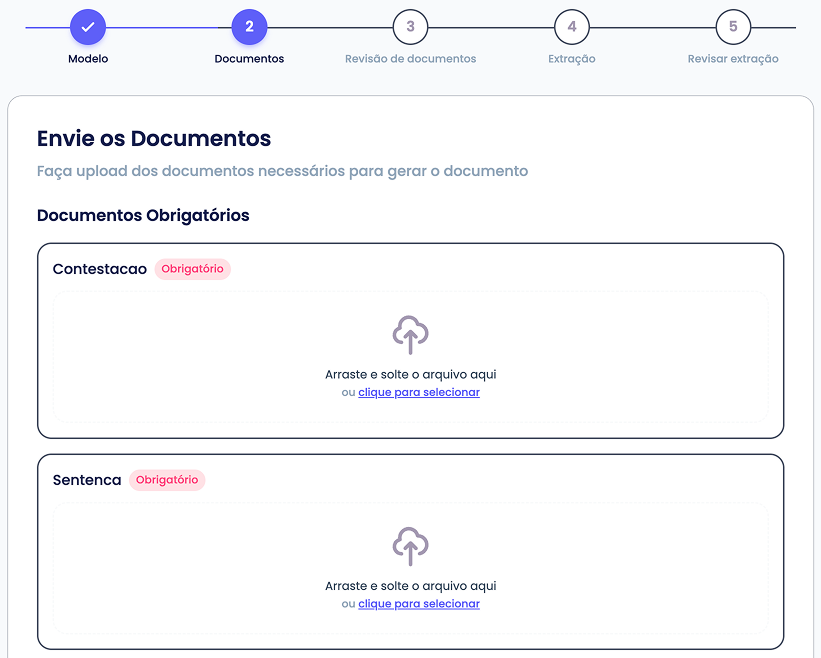Screen dimensions: 821x658
Task: Click the stepper progress line before Documentos
Action: point(168,27)
